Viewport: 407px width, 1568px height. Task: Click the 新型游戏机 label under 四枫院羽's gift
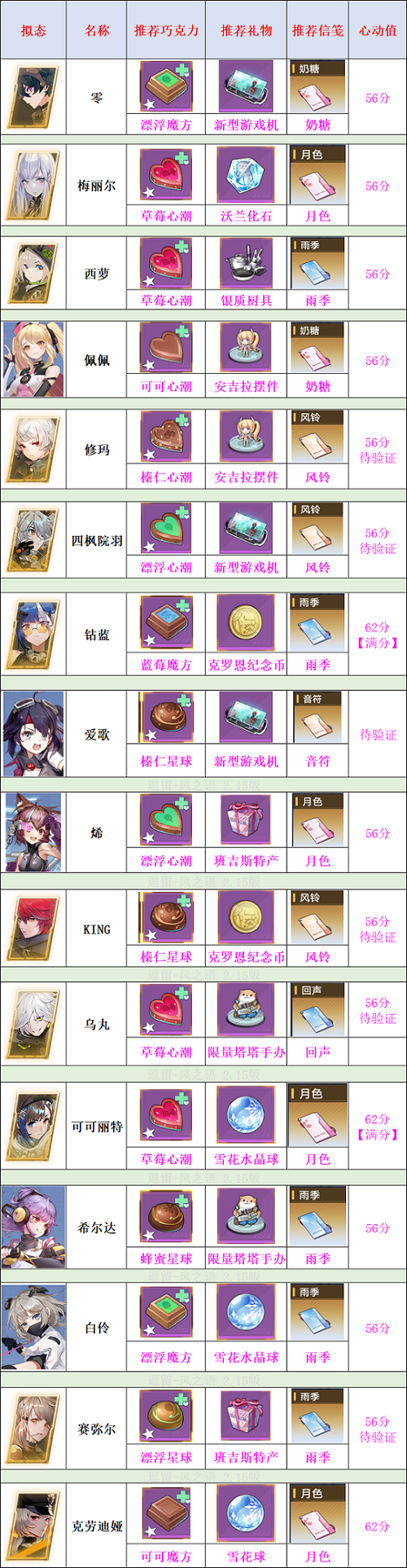tap(246, 567)
